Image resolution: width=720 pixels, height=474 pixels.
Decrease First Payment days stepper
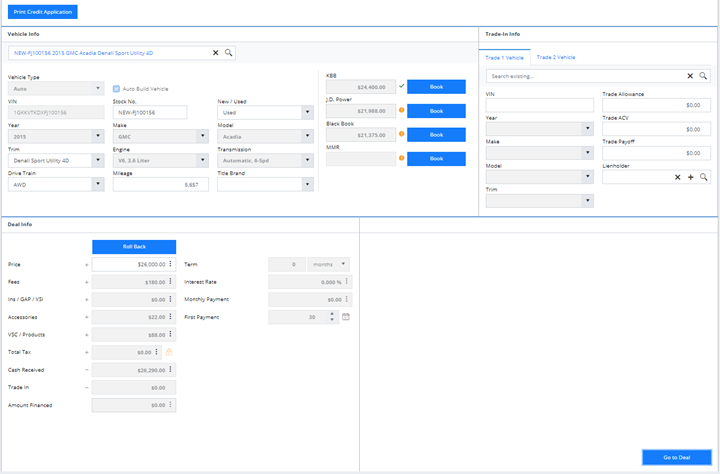pos(332,320)
